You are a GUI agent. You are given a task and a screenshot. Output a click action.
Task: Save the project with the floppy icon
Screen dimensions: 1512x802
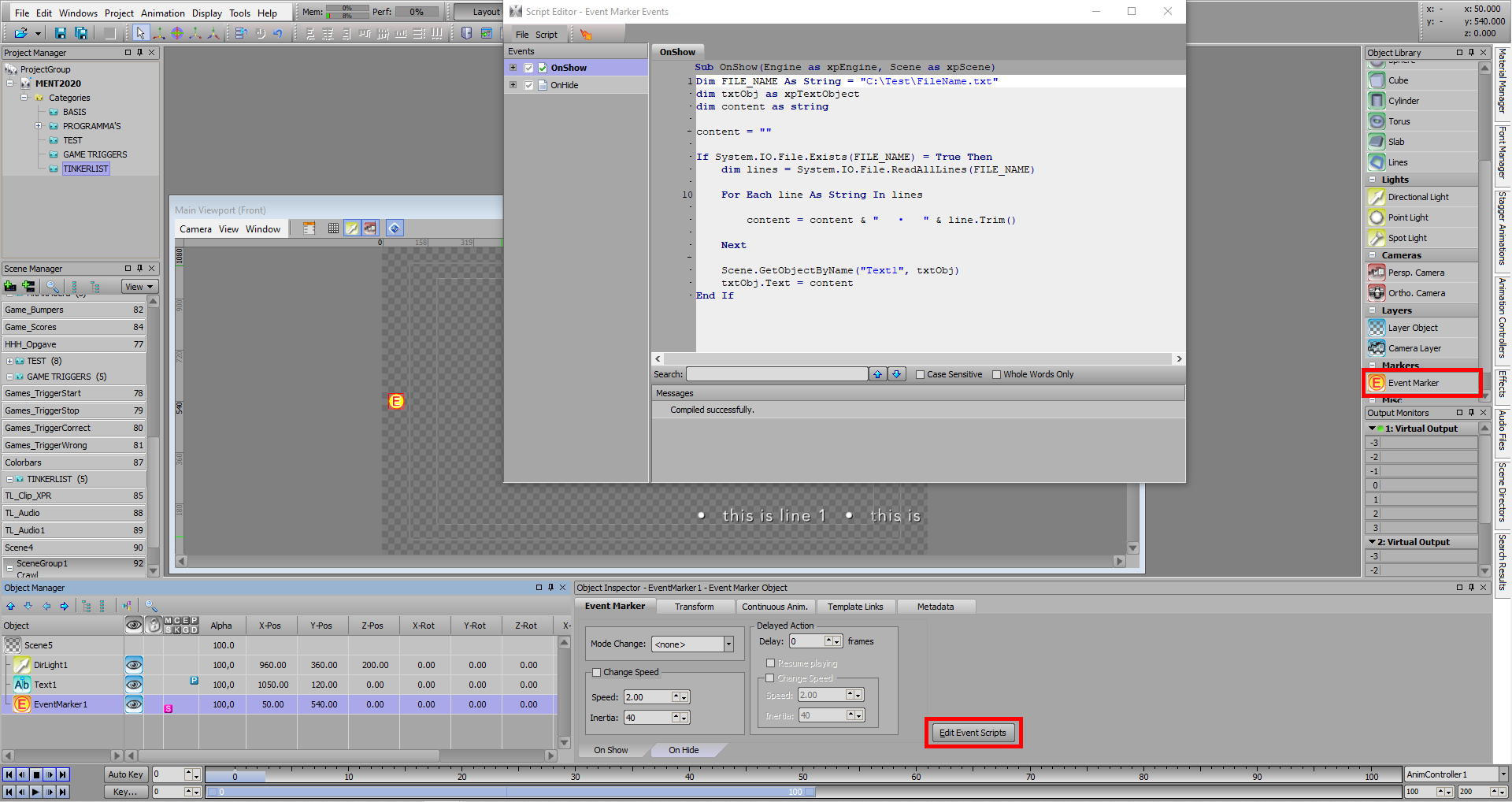pos(60,33)
